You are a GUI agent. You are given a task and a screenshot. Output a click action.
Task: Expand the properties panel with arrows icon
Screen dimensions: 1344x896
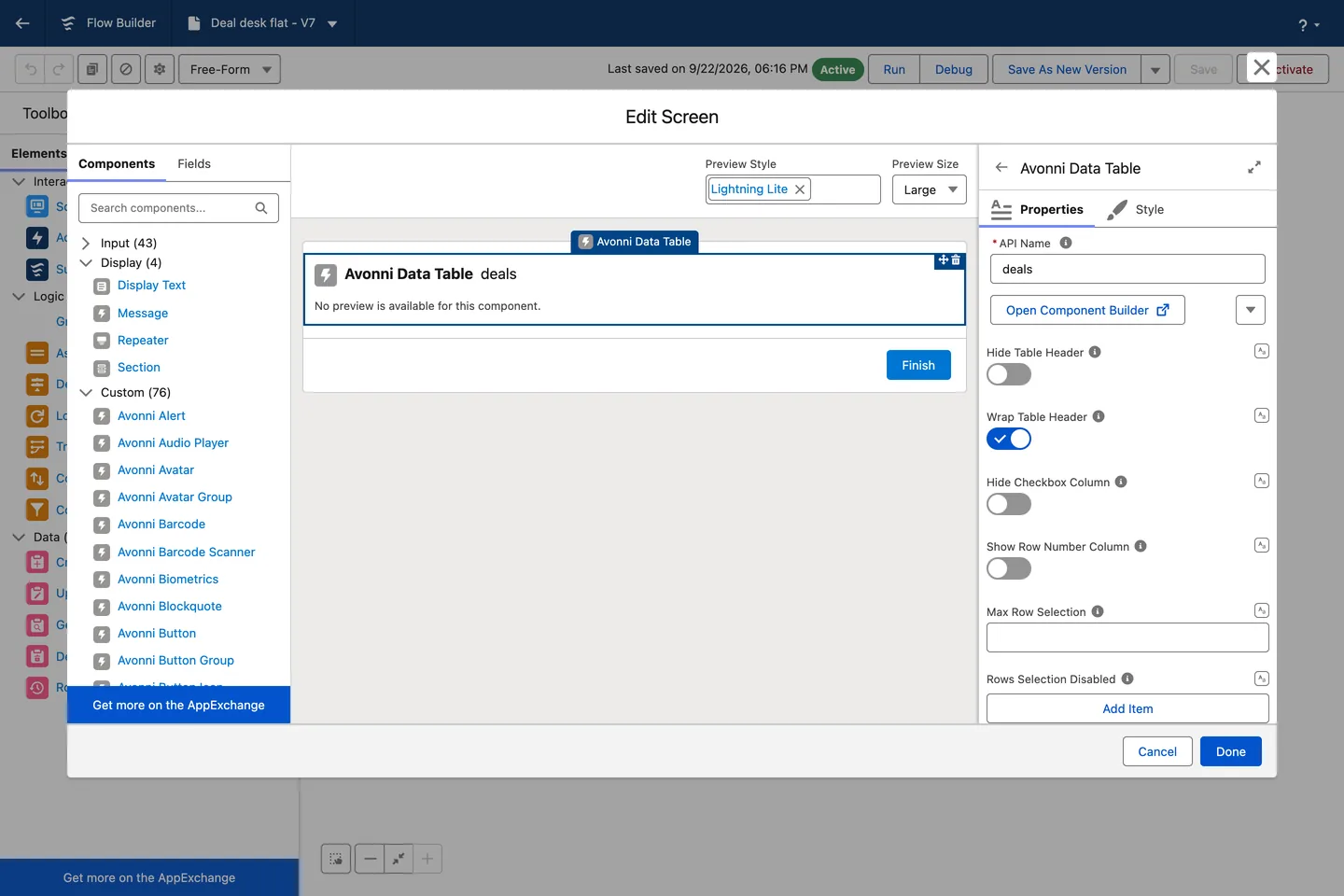click(1254, 167)
